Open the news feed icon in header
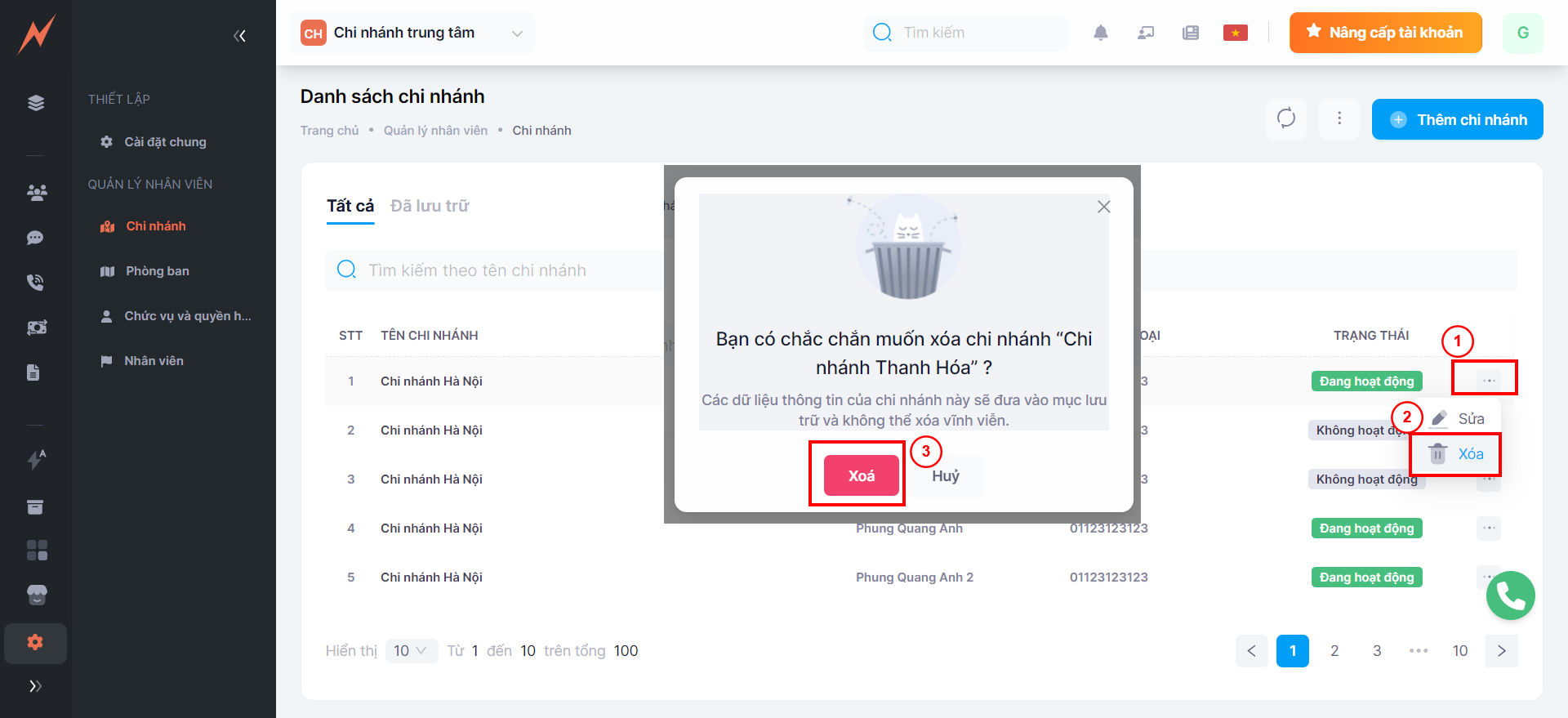The height and width of the screenshot is (718, 1568). (x=1191, y=33)
